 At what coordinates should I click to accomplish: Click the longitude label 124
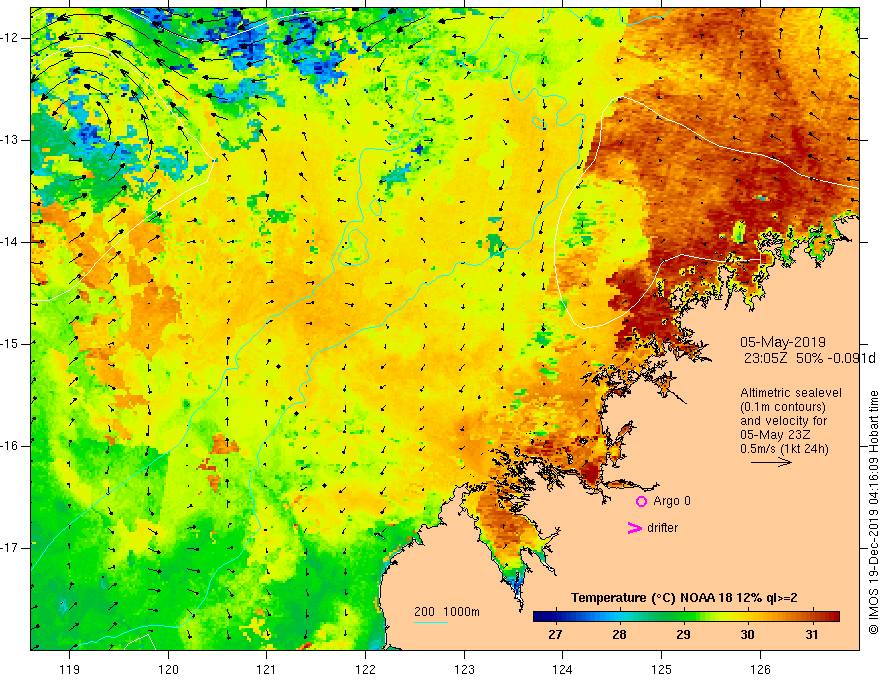tap(563, 669)
